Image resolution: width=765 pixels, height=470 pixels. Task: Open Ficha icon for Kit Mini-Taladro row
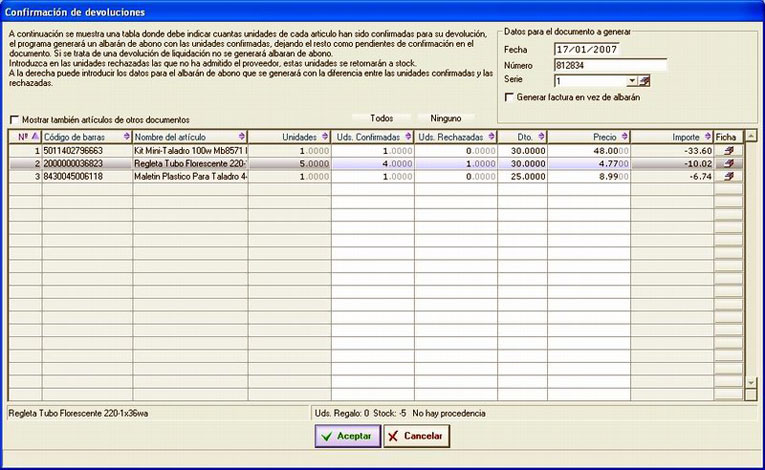coord(729,151)
